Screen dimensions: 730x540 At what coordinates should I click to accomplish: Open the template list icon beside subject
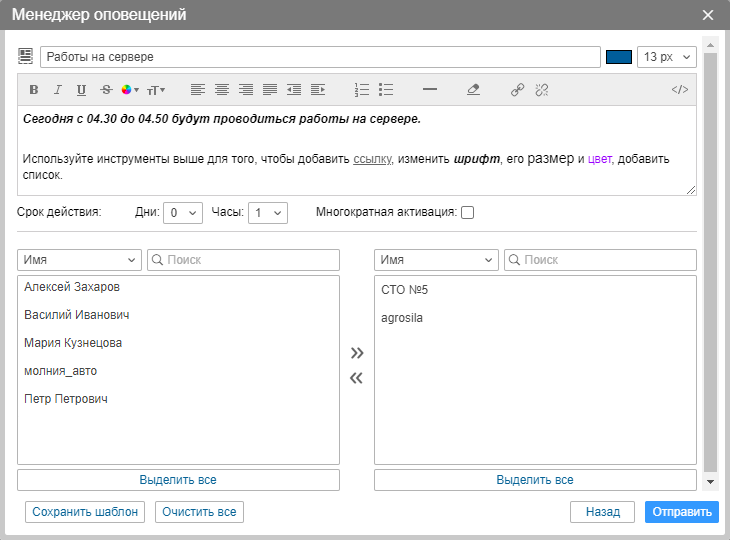pyautogui.click(x=26, y=56)
